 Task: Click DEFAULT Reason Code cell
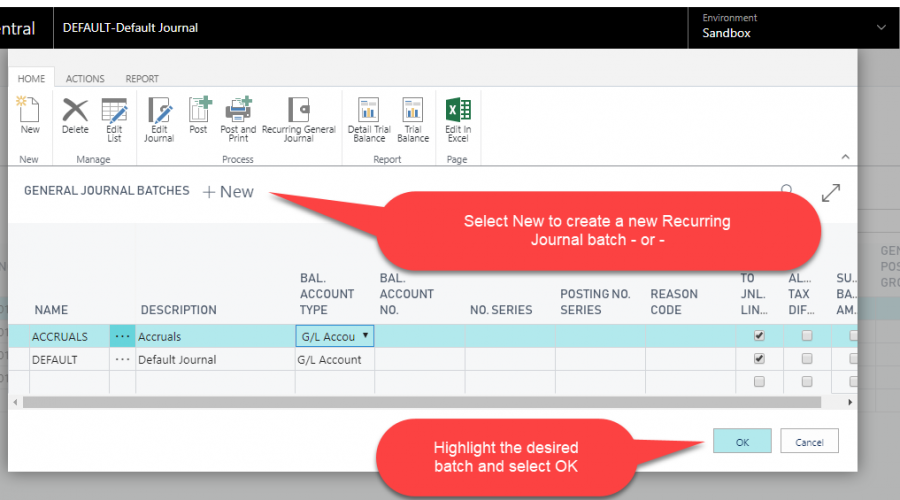point(691,360)
